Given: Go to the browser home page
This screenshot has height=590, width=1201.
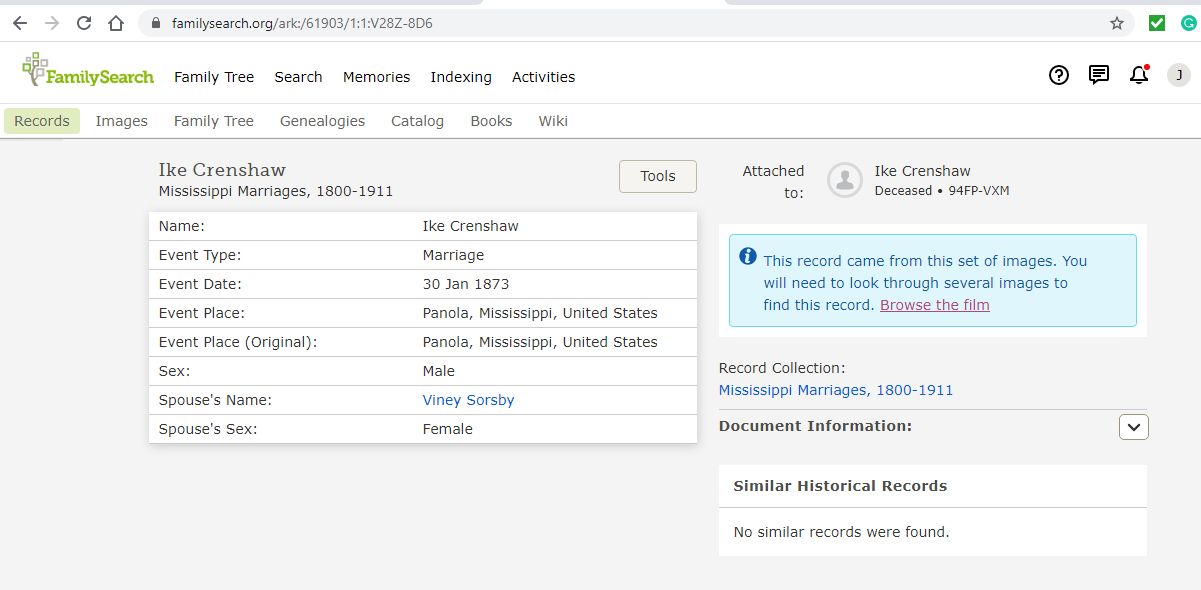Looking at the screenshot, I should pyautogui.click(x=116, y=23).
